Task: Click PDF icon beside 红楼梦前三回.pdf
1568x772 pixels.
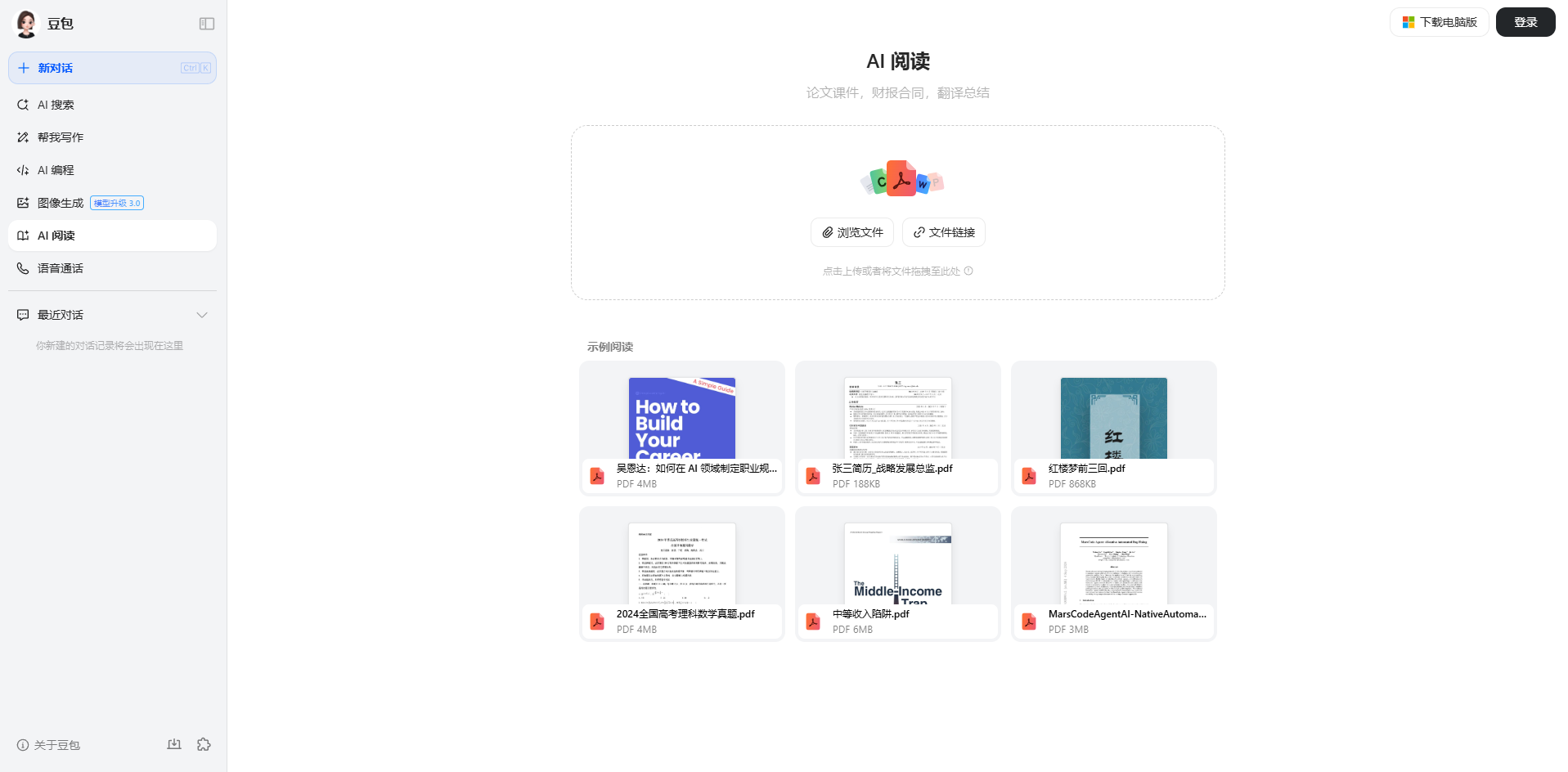Action: pos(1029,476)
